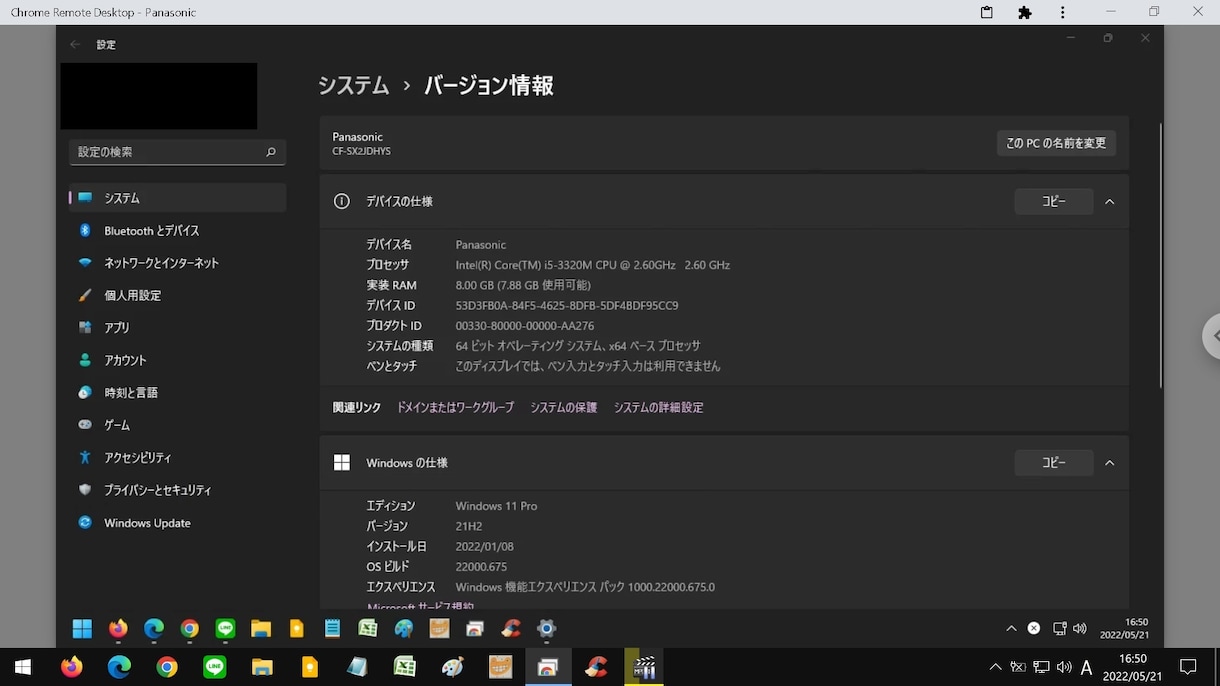Open the ゲーム settings category

click(177, 425)
